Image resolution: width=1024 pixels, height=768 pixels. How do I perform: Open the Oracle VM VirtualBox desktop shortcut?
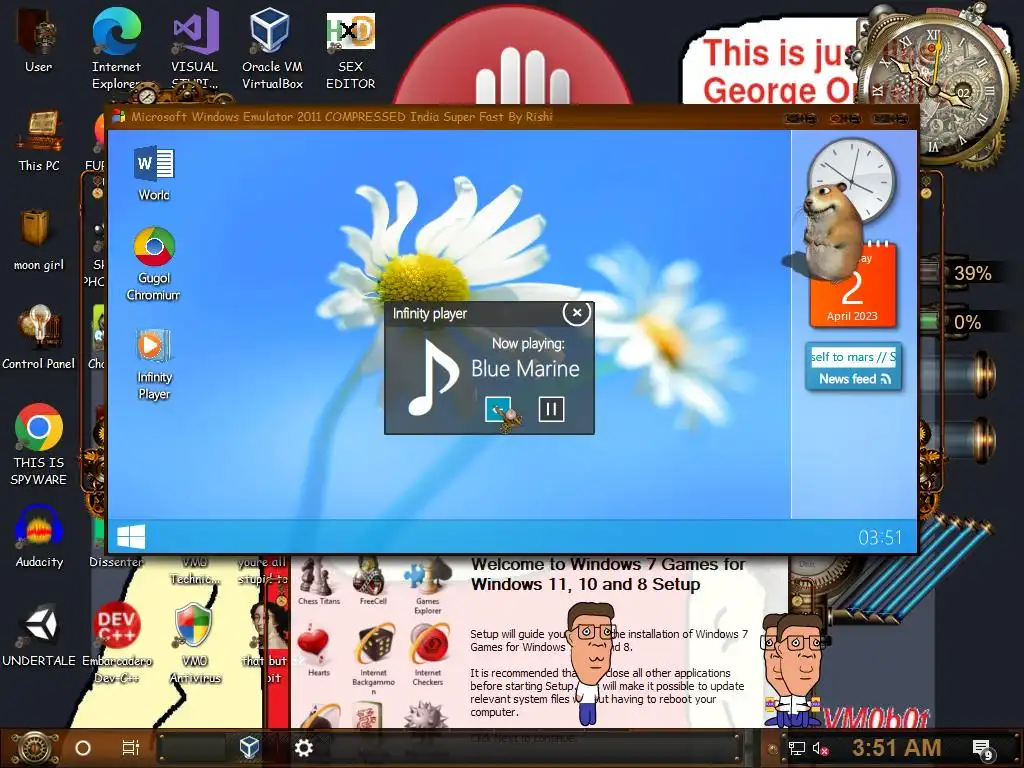point(272,49)
